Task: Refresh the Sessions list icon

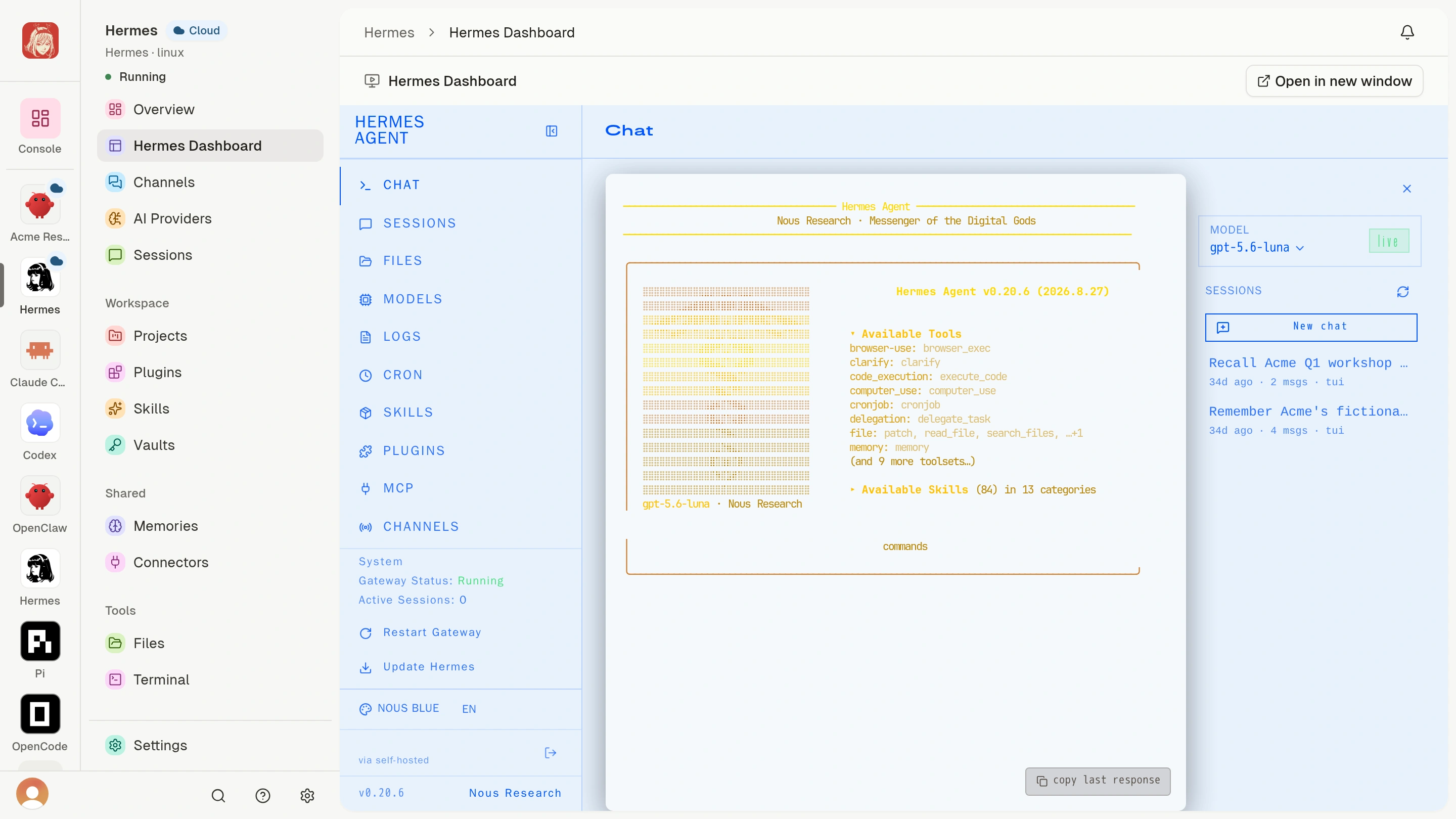Action: coord(1403,292)
